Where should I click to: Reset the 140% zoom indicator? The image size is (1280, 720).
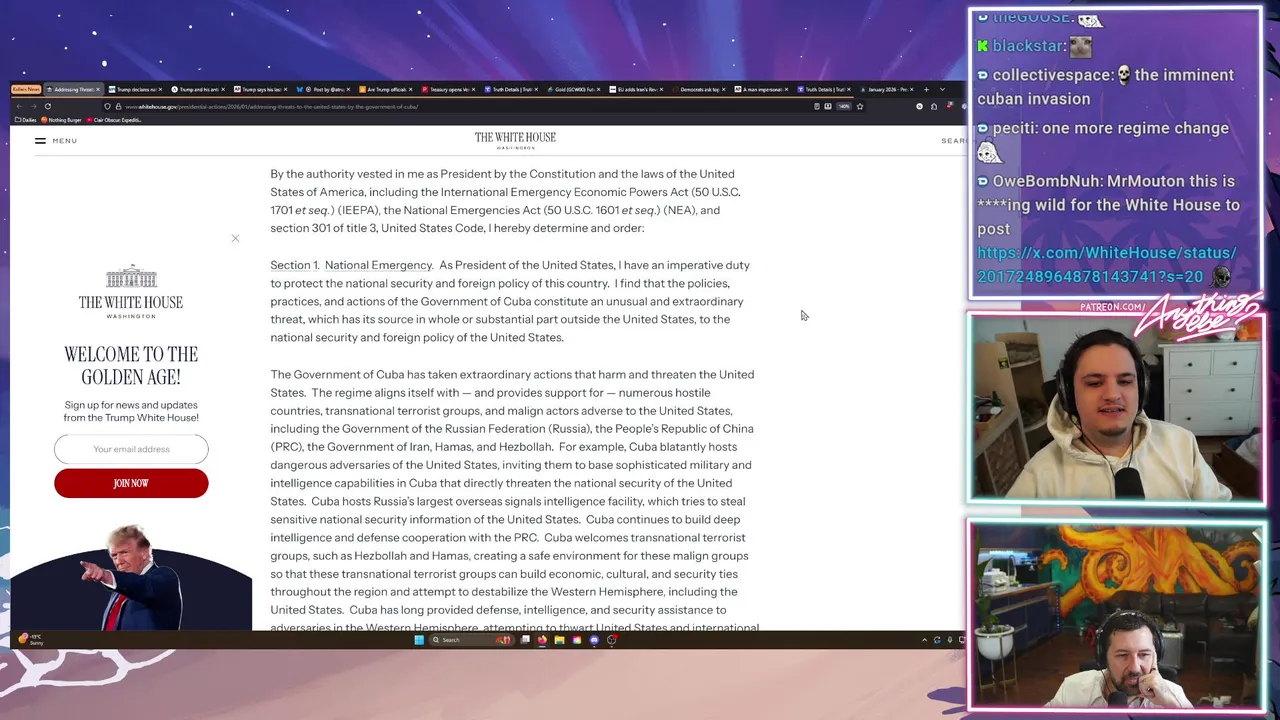coord(844,106)
